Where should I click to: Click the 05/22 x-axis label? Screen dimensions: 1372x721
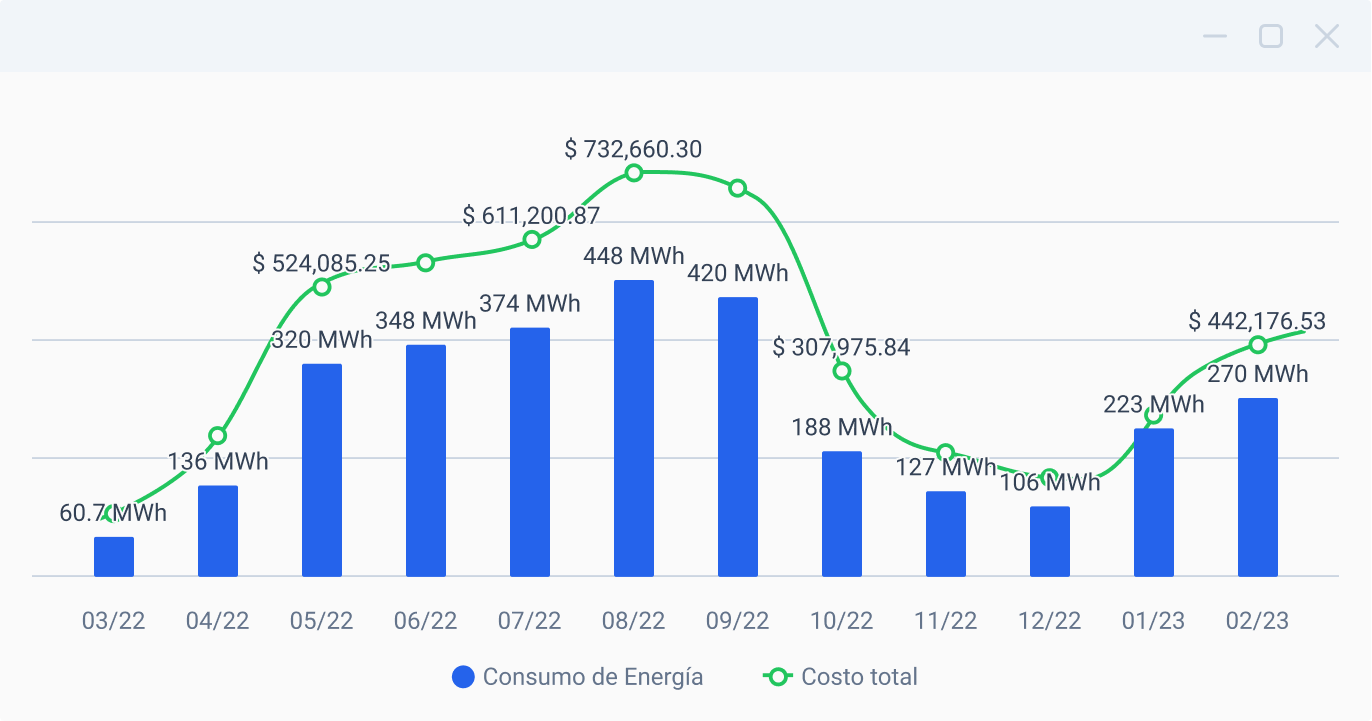(322, 621)
